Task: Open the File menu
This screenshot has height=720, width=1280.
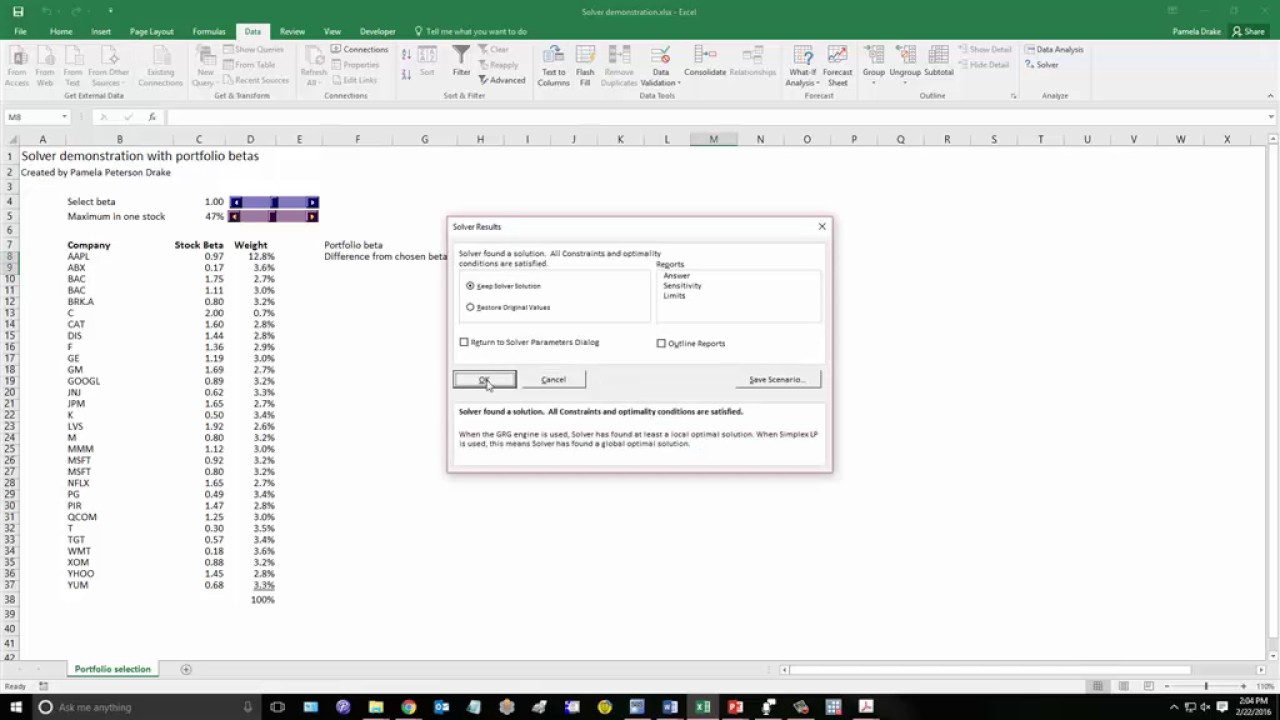Action: [20, 31]
